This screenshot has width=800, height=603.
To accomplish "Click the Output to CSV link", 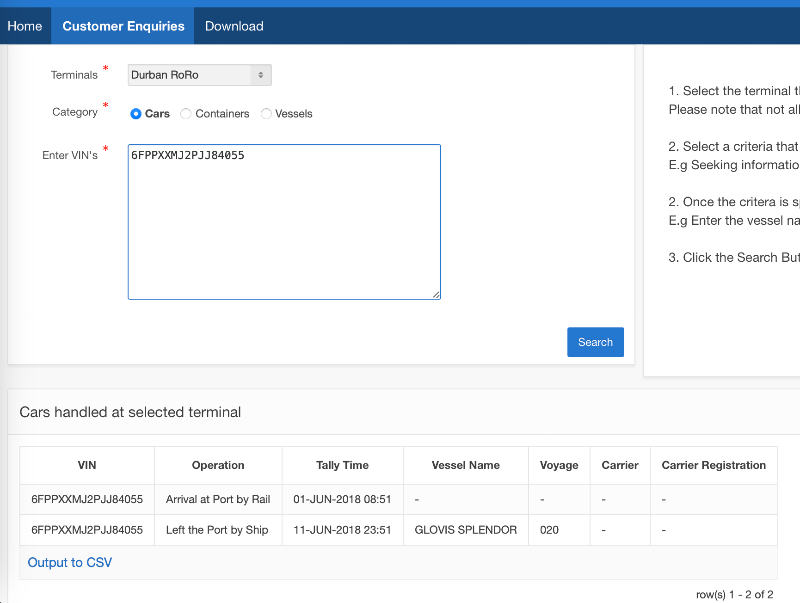I will click(70, 562).
